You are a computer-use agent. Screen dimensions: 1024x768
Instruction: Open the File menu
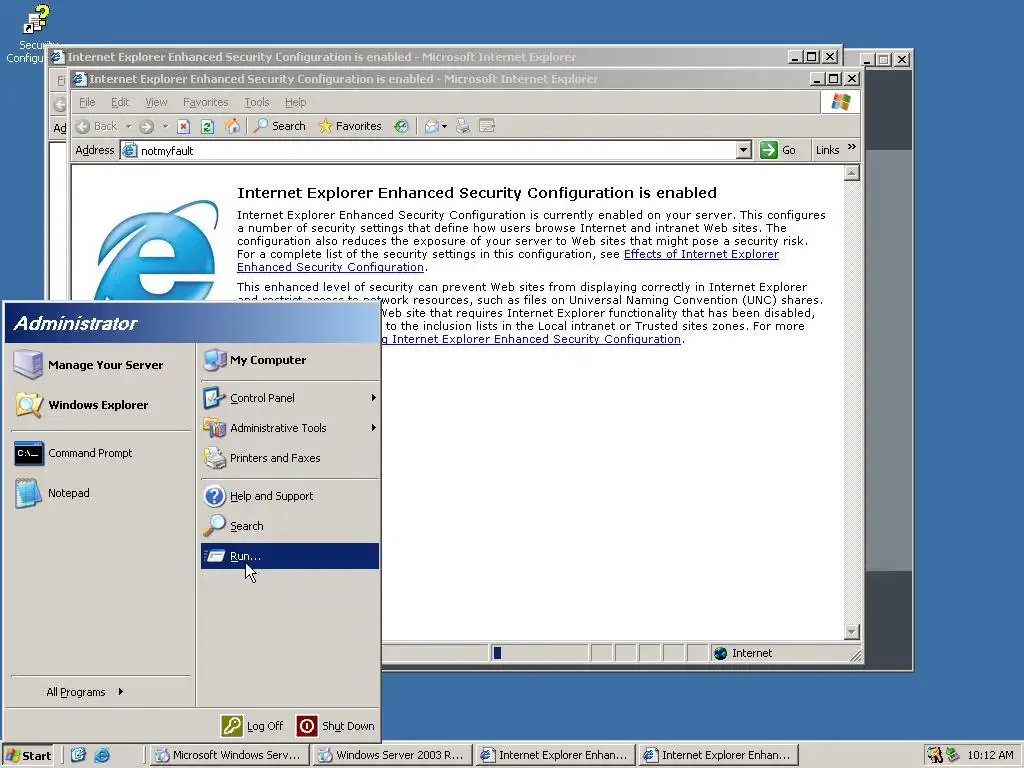point(87,102)
